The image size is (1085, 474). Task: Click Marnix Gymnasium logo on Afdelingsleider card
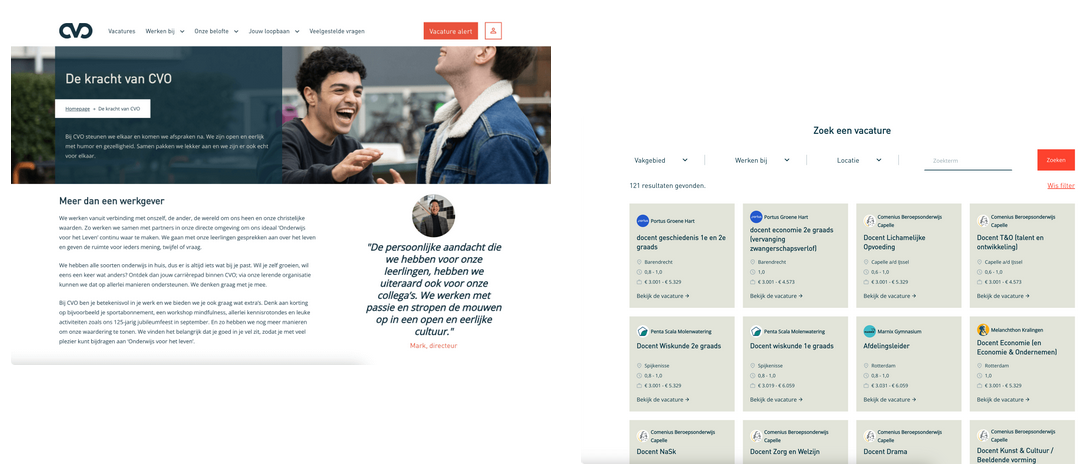(x=870, y=332)
